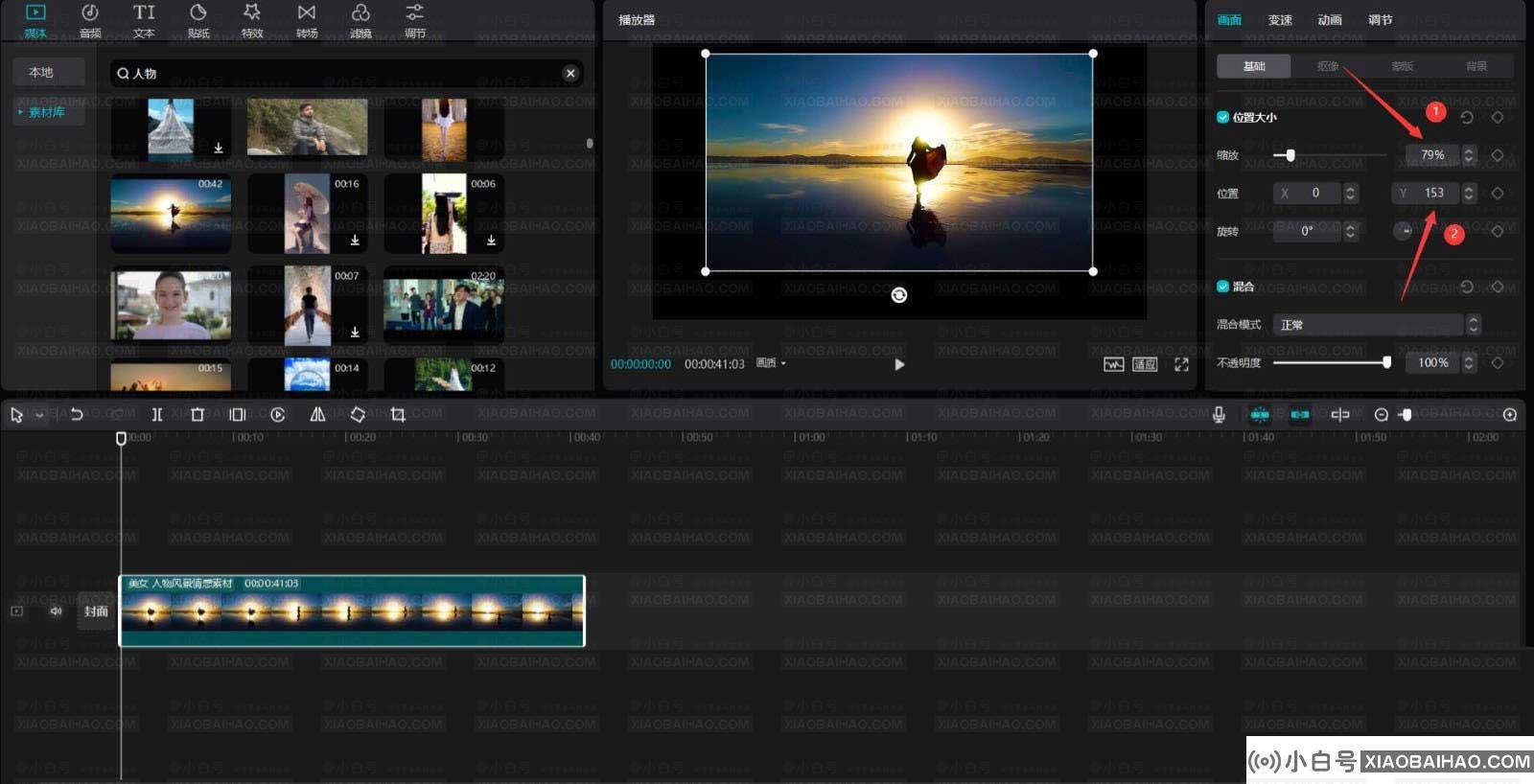Open the 音频 audio tab
This screenshot has width=1534, height=784.
pyautogui.click(x=90, y=20)
